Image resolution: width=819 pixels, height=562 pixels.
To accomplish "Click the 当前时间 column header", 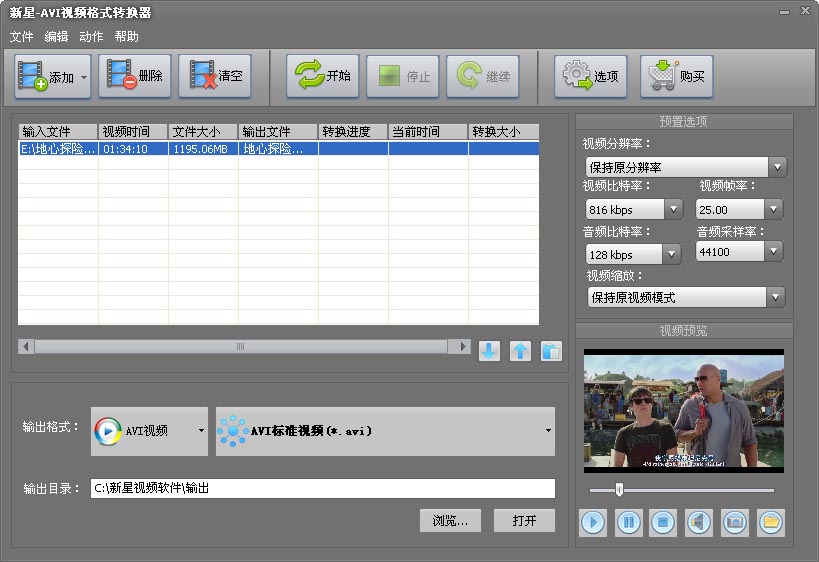I will 428,132.
